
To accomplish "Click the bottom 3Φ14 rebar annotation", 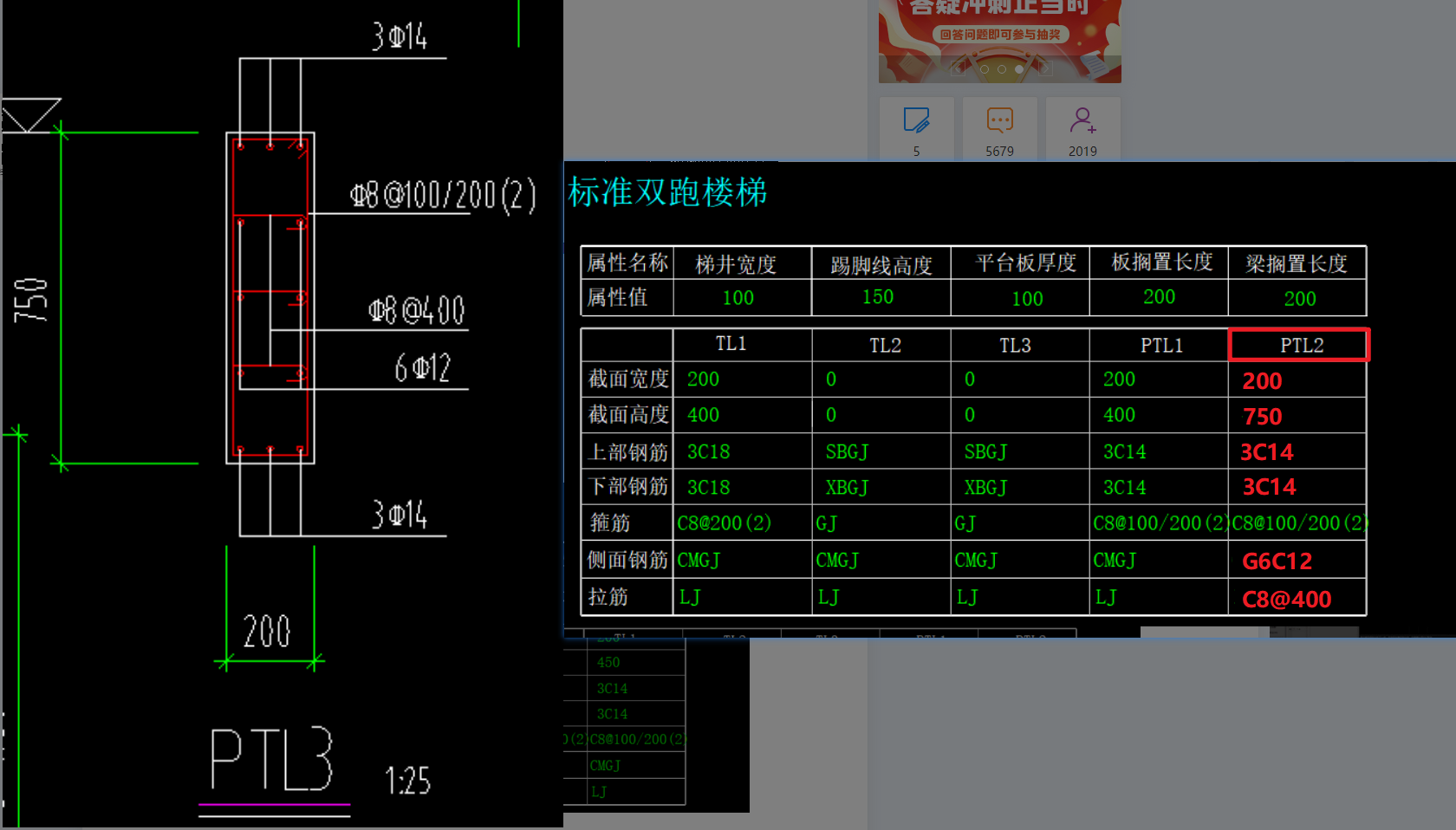I will 400,515.
